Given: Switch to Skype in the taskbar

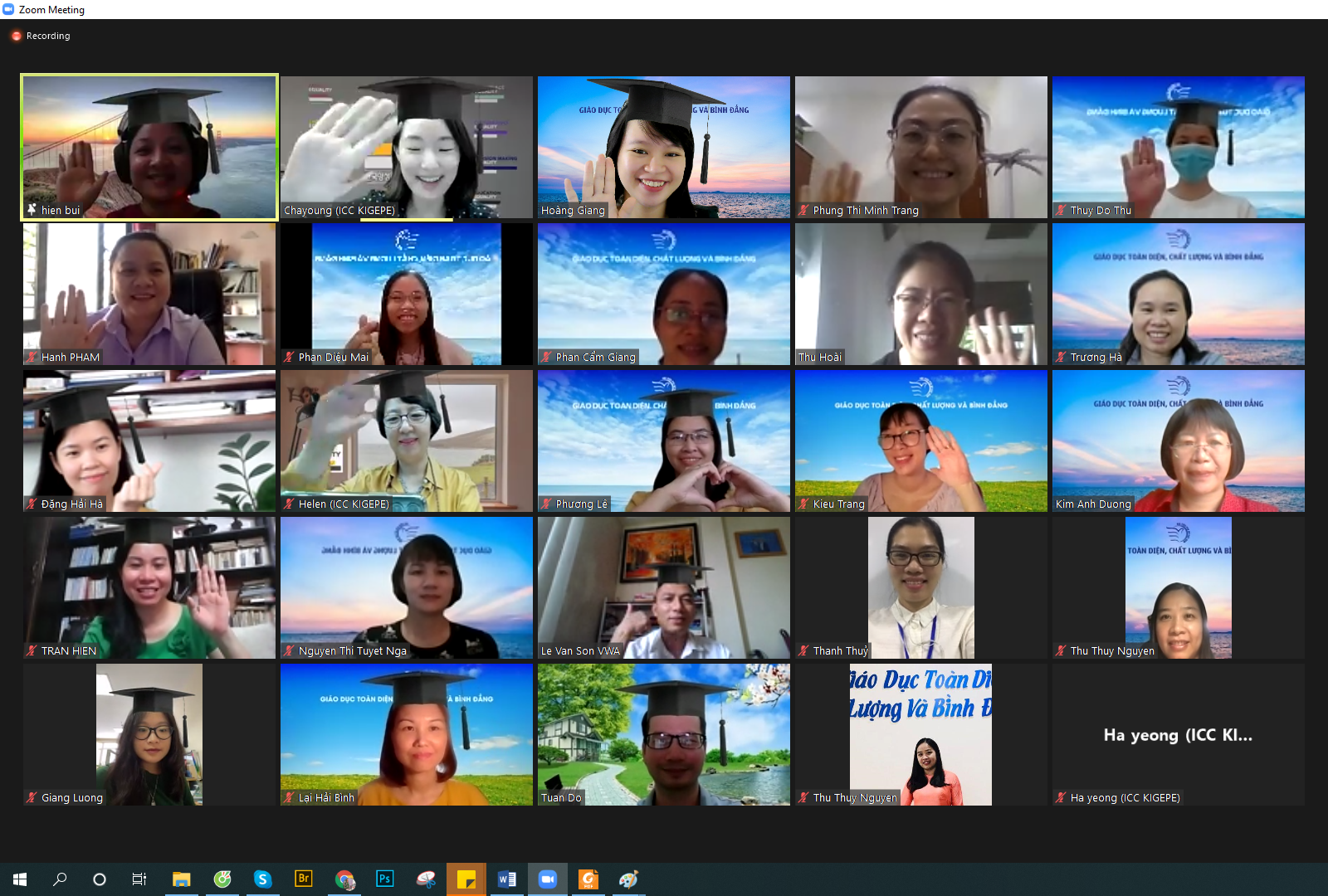Looking at the screenshot, I should (263, 879).
